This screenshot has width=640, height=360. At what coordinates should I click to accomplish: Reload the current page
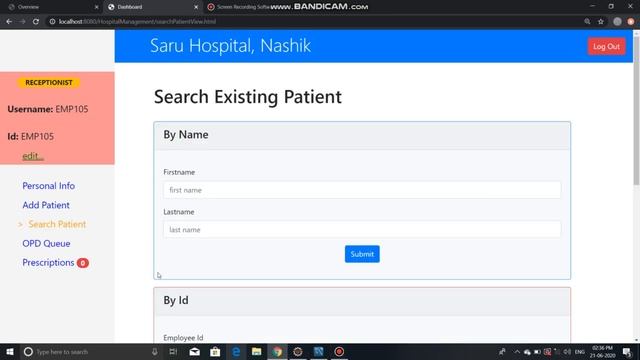coord(36,22)
